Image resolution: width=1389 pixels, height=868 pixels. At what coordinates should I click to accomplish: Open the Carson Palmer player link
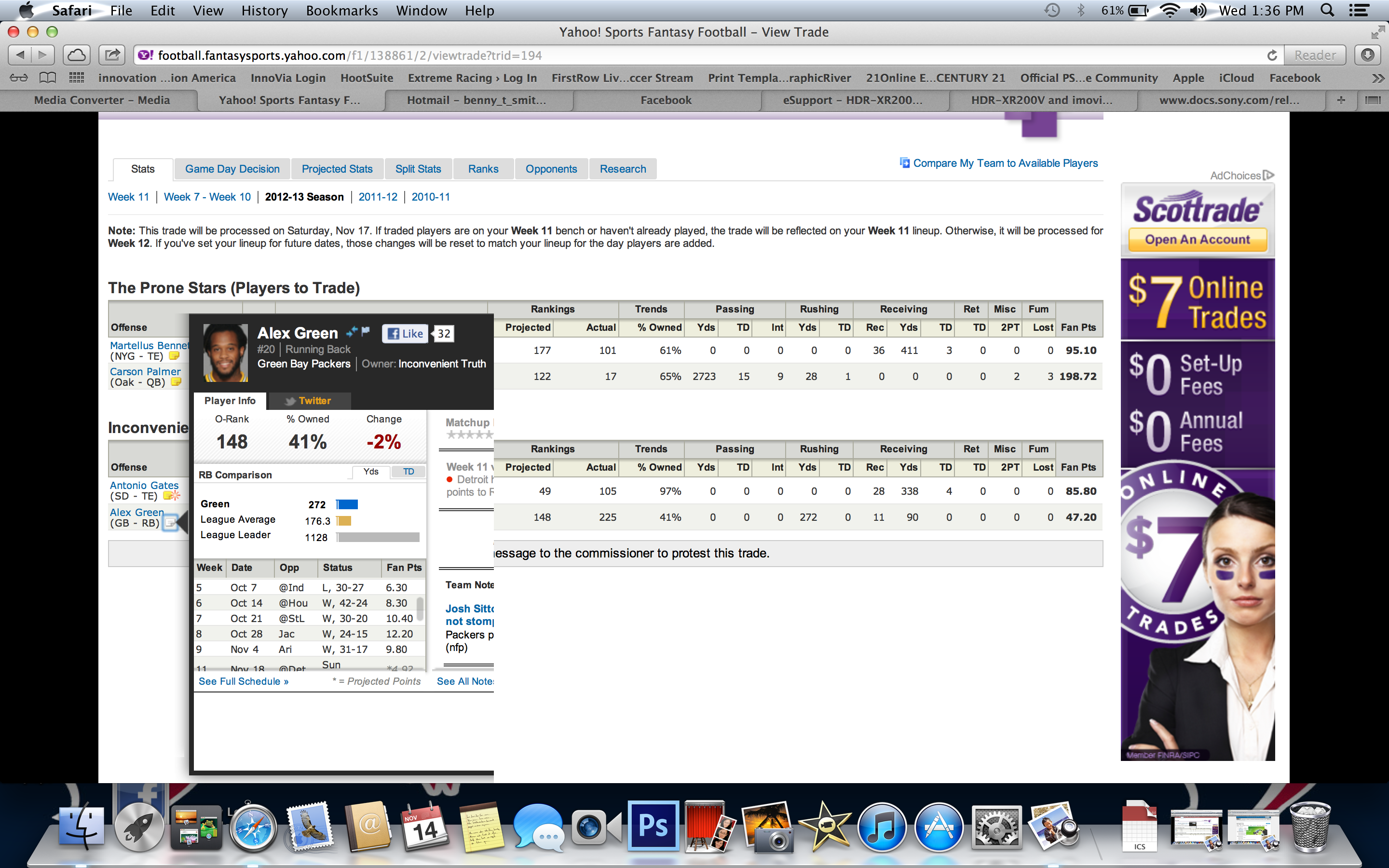point(145,371)
